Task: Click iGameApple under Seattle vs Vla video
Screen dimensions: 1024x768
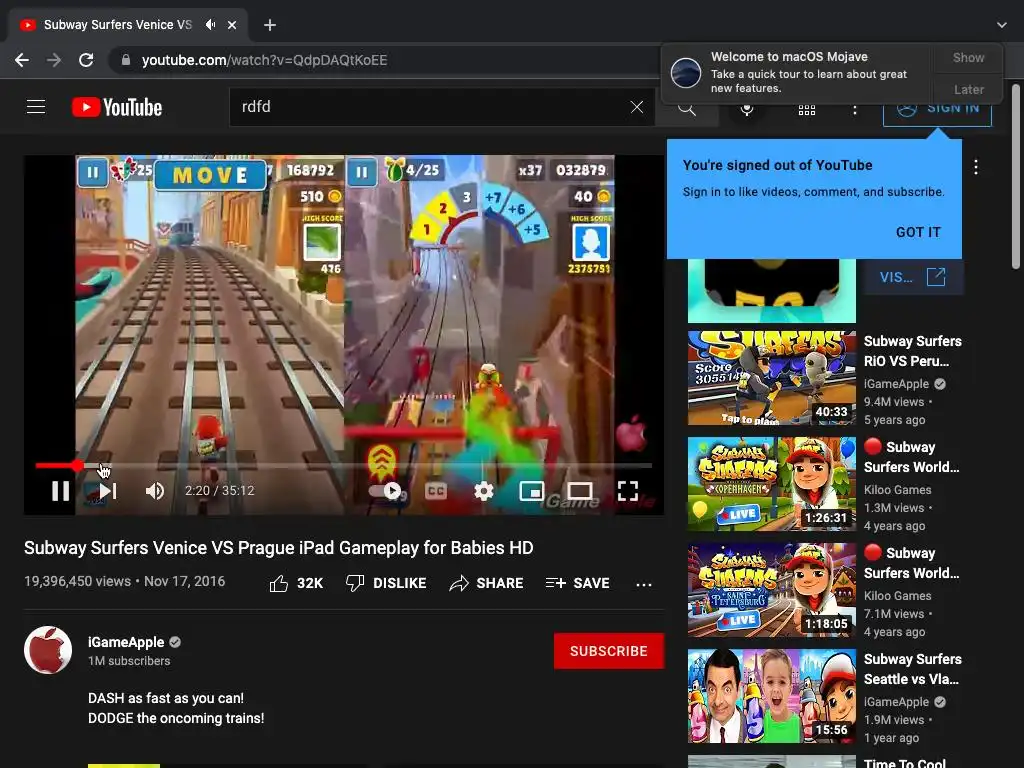Action: click(x=896, y=702)
